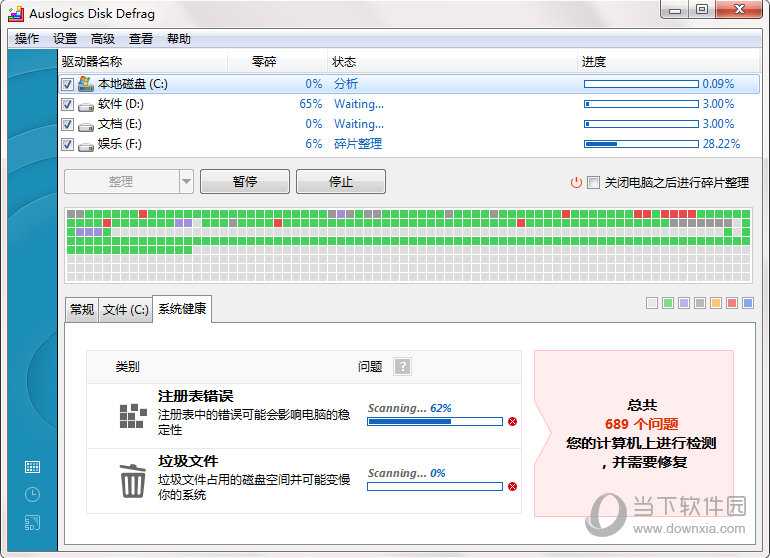This screenshot has width=770, height=558.
Task: Click the 垃圾文件 heading
Action: click(x=188, y=461)
